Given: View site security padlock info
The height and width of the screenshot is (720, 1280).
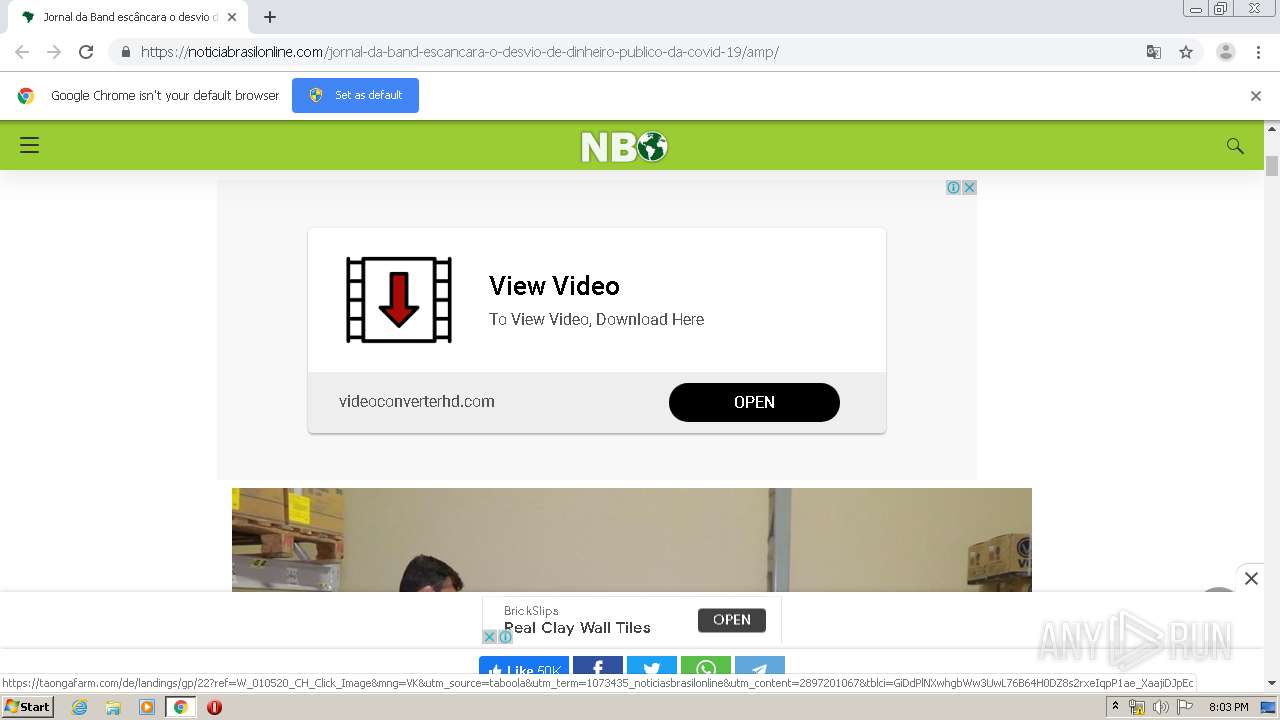Looking at the screenshot, I should 125,52.
